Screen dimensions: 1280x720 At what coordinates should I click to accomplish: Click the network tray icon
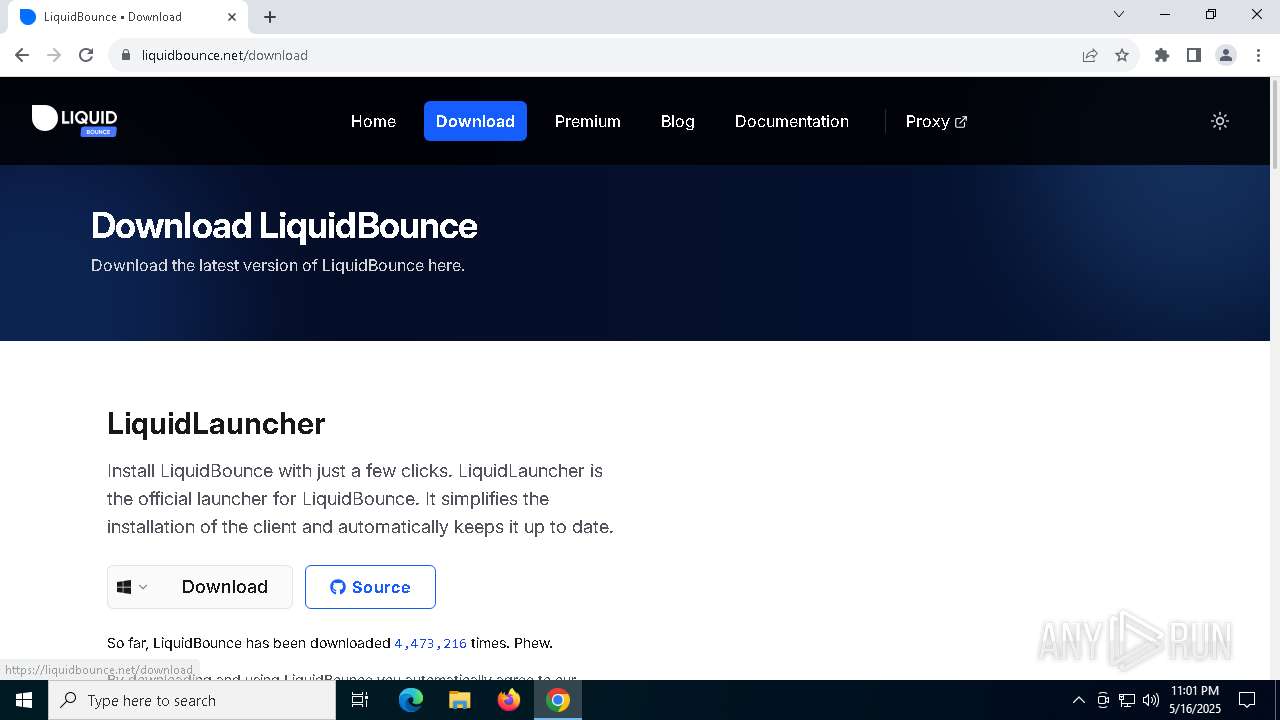pos(1127,700)
